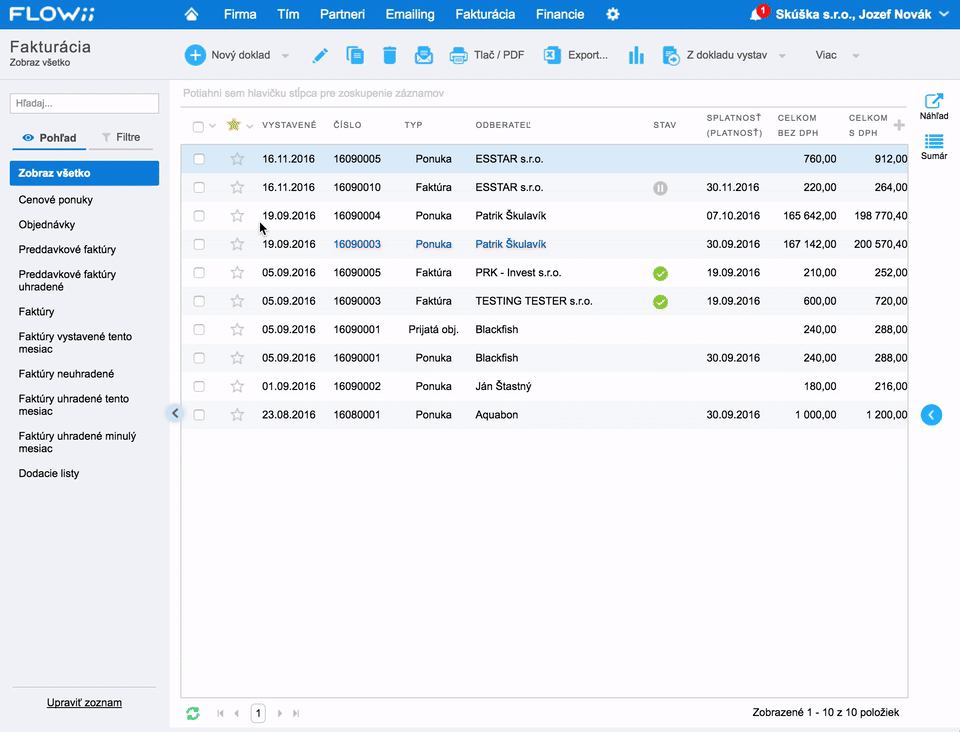This screenshot has width=960, height=732.
Task: Open document number 16090003 link
Action: (357, 244)
